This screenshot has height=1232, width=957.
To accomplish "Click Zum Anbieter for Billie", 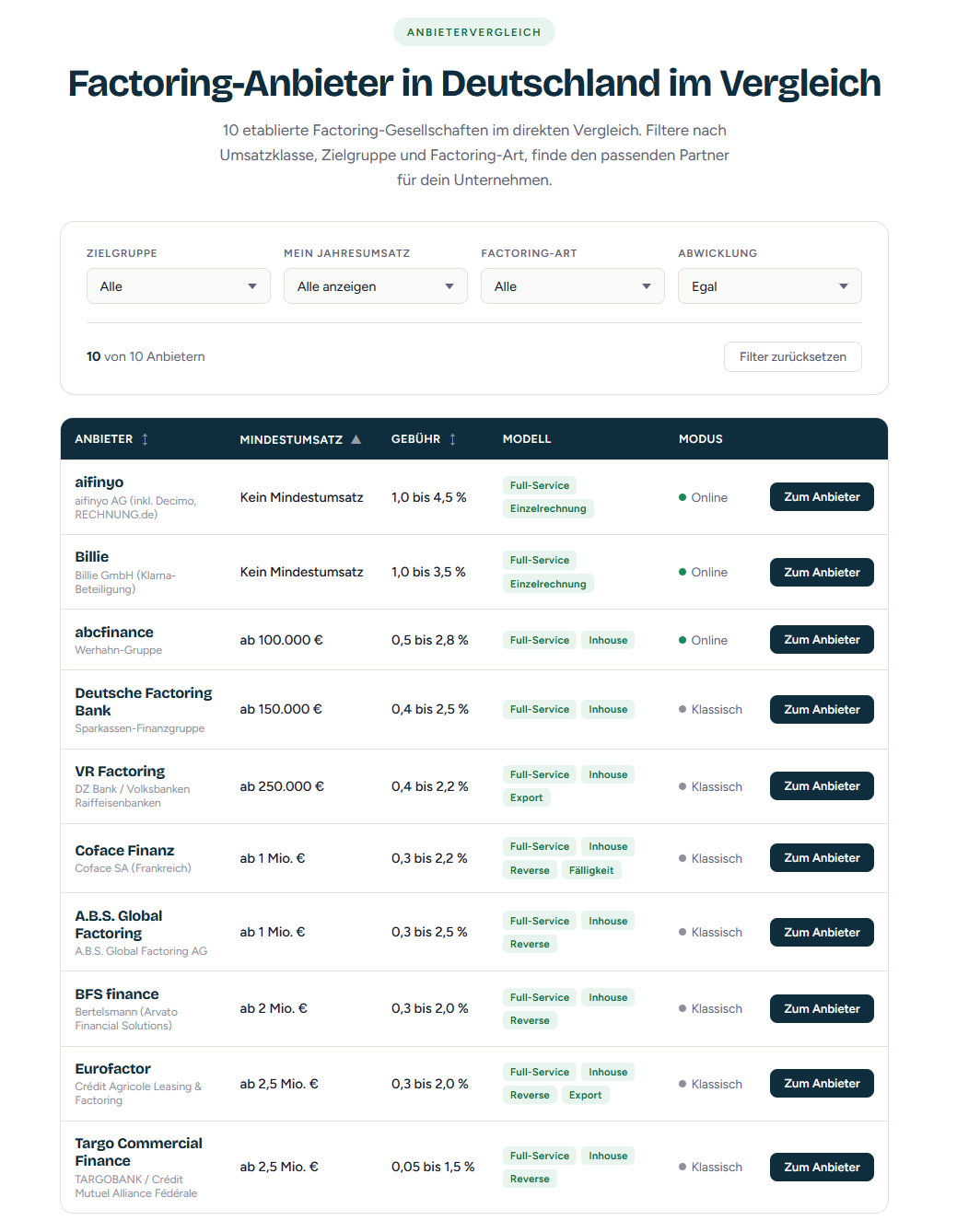I will click(x=822, y=572).
